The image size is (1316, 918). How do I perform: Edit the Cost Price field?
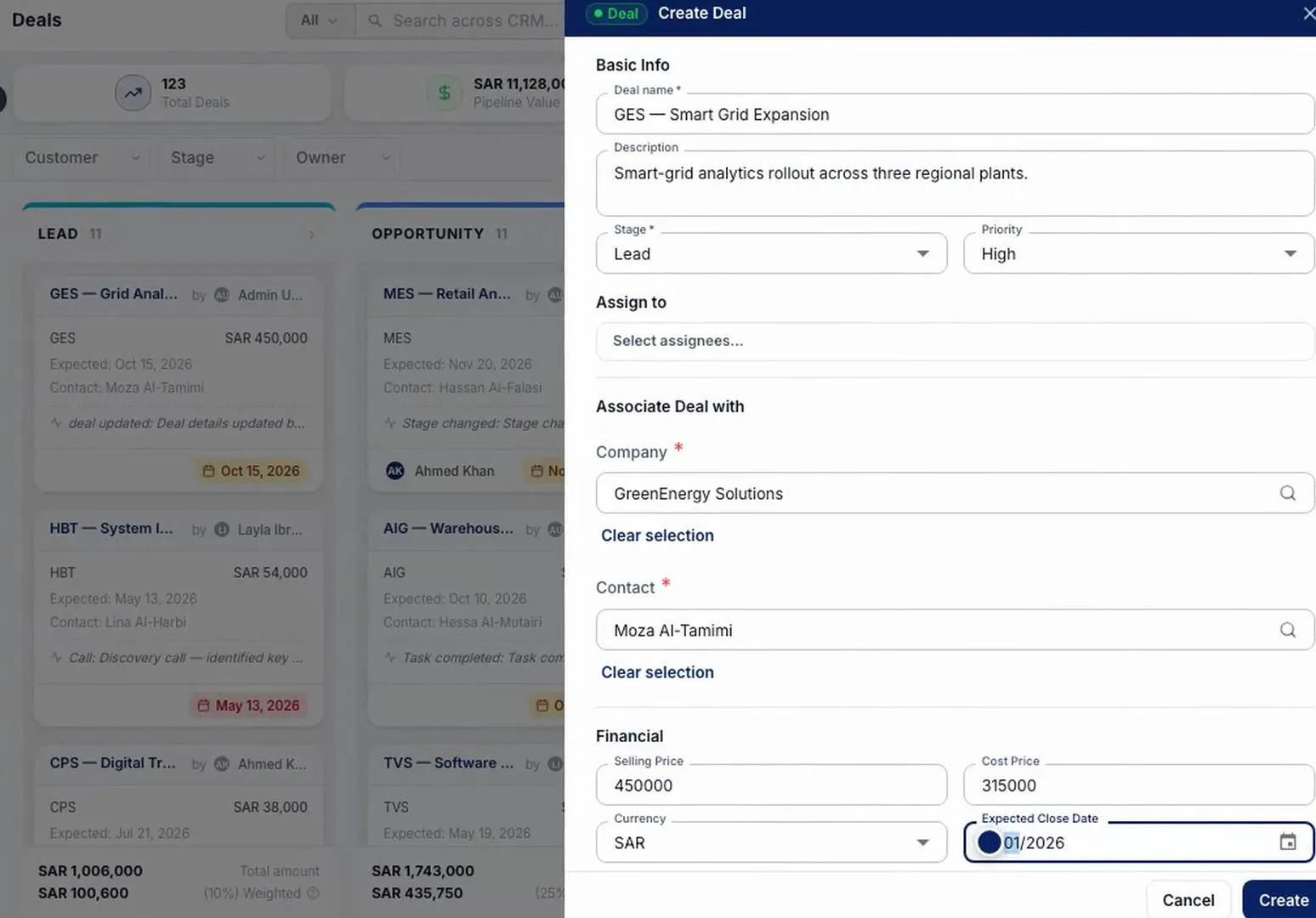pos(1138,785)
